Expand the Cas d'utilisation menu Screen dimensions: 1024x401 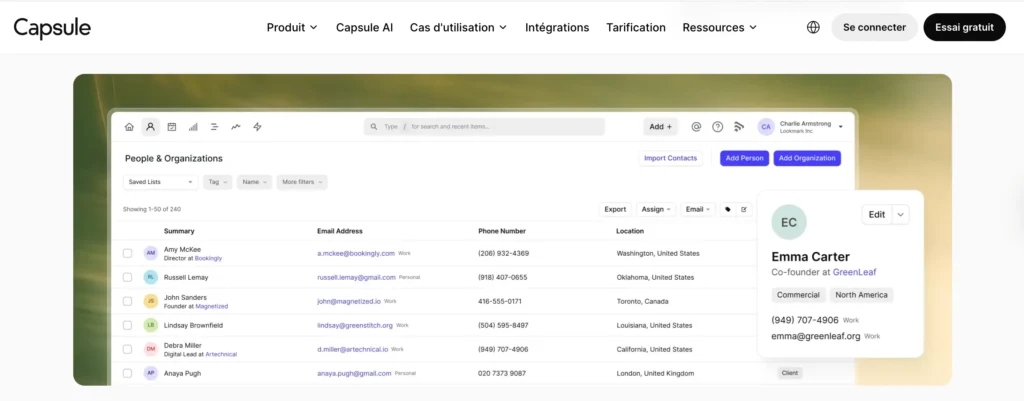point(458,27)
